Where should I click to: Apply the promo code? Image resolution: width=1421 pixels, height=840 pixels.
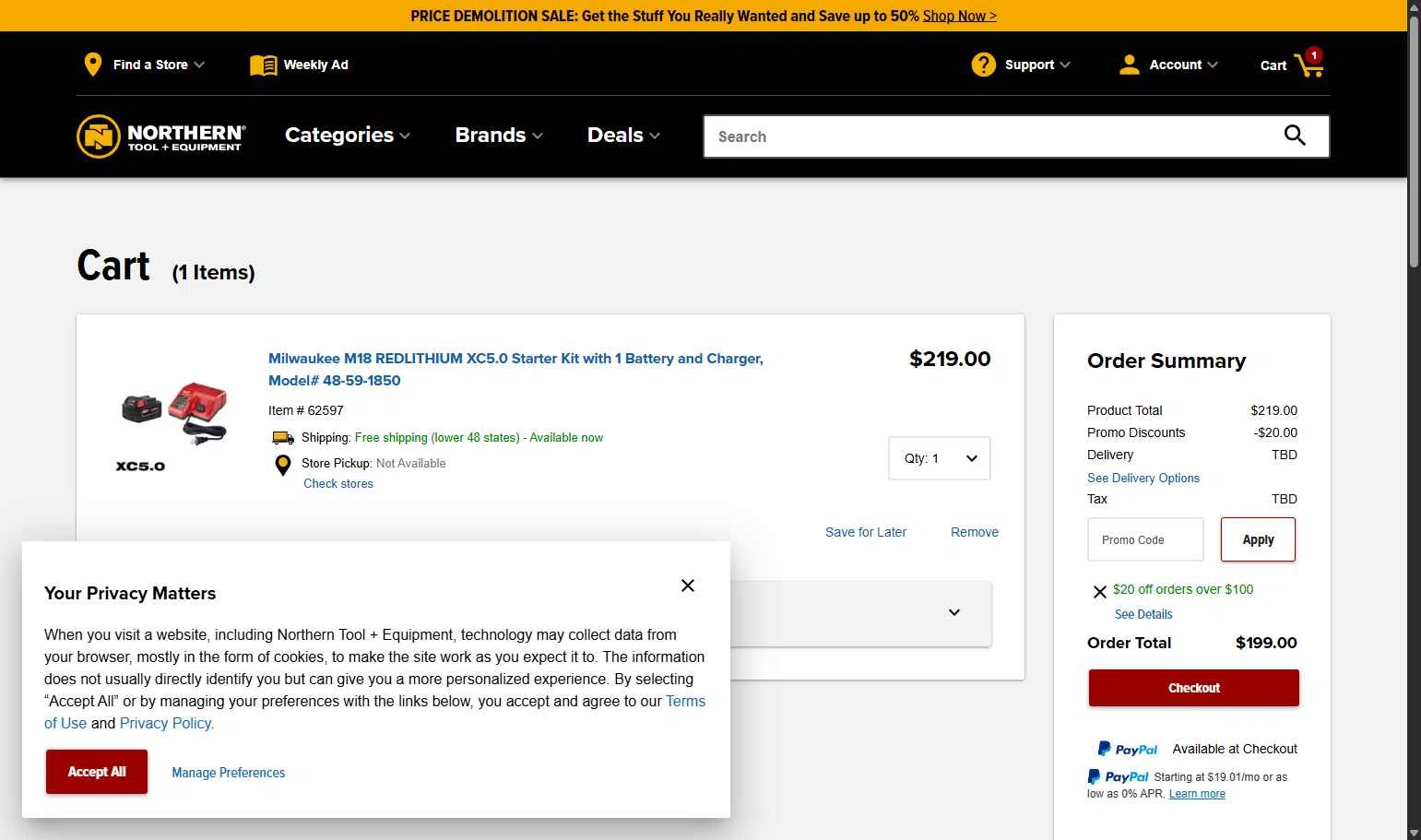coord(1258,539)
